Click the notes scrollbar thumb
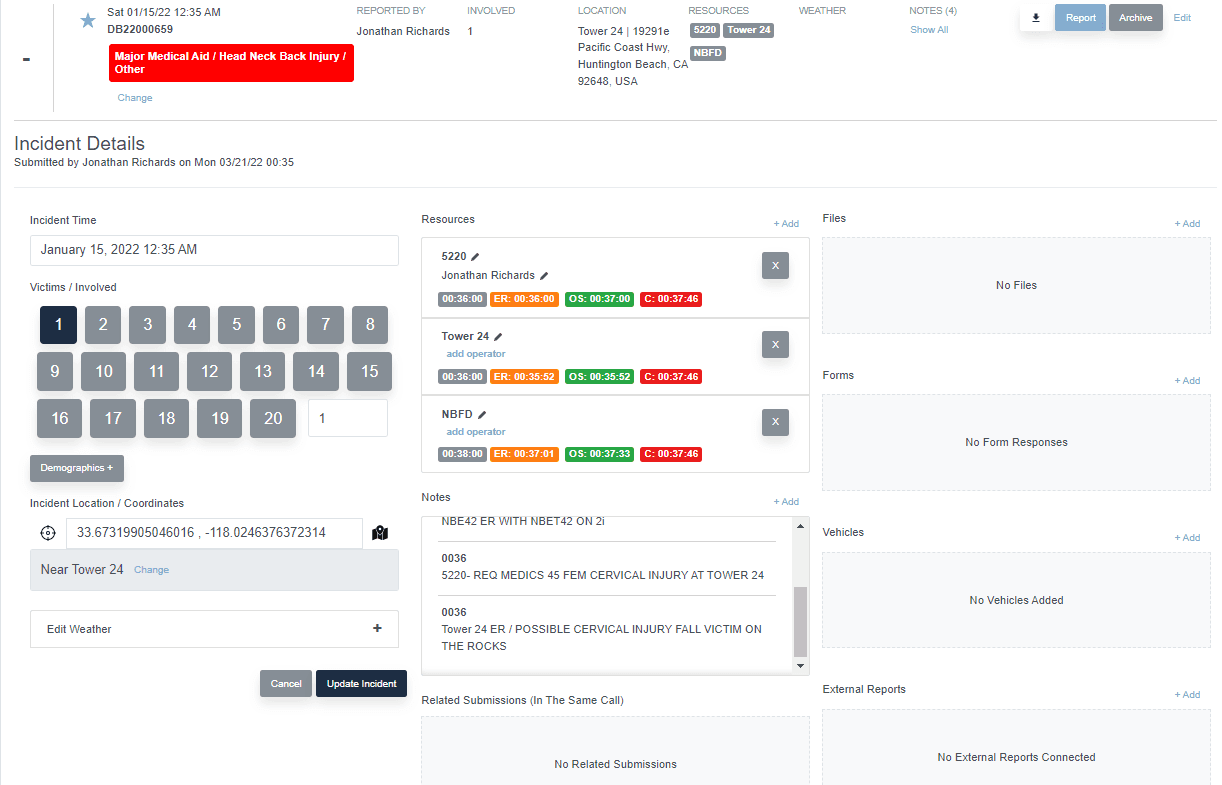Viewport: 1222px width, 785px height. (x=800, y=621)
